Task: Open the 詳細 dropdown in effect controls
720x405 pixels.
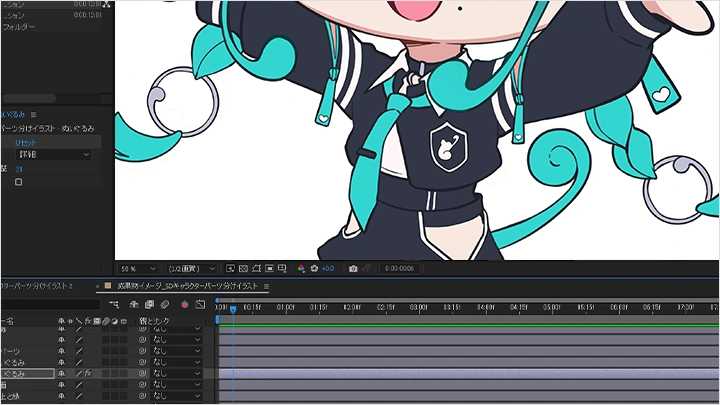Action: tap(53, 155)
